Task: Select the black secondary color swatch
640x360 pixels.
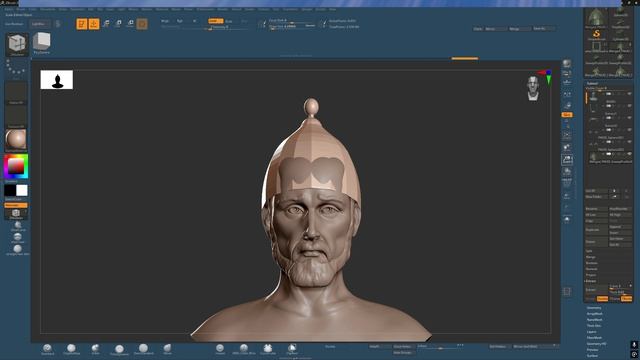Action: click(x=10, y=190)
